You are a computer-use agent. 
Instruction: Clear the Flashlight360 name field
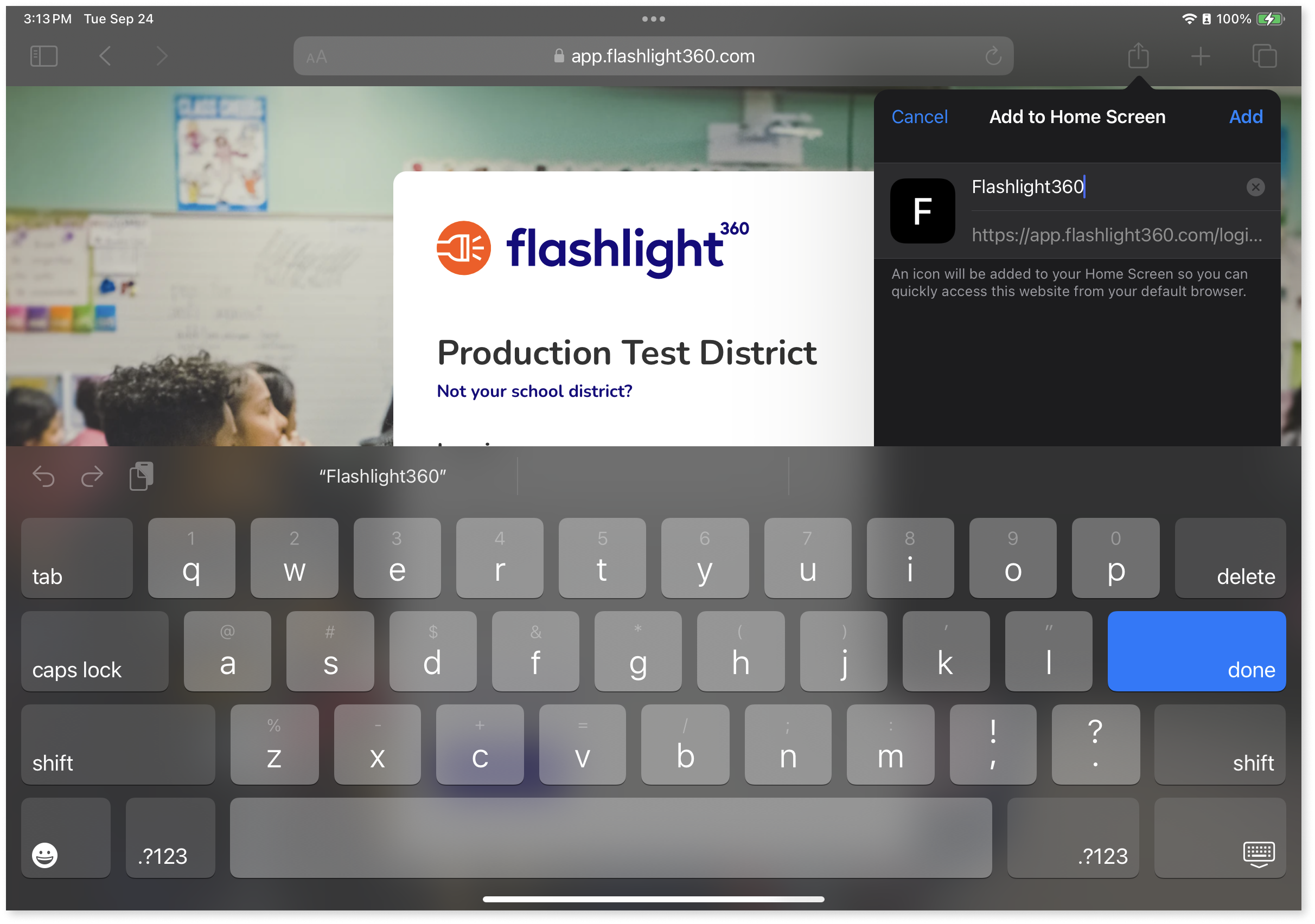(x=1255, y=187)
